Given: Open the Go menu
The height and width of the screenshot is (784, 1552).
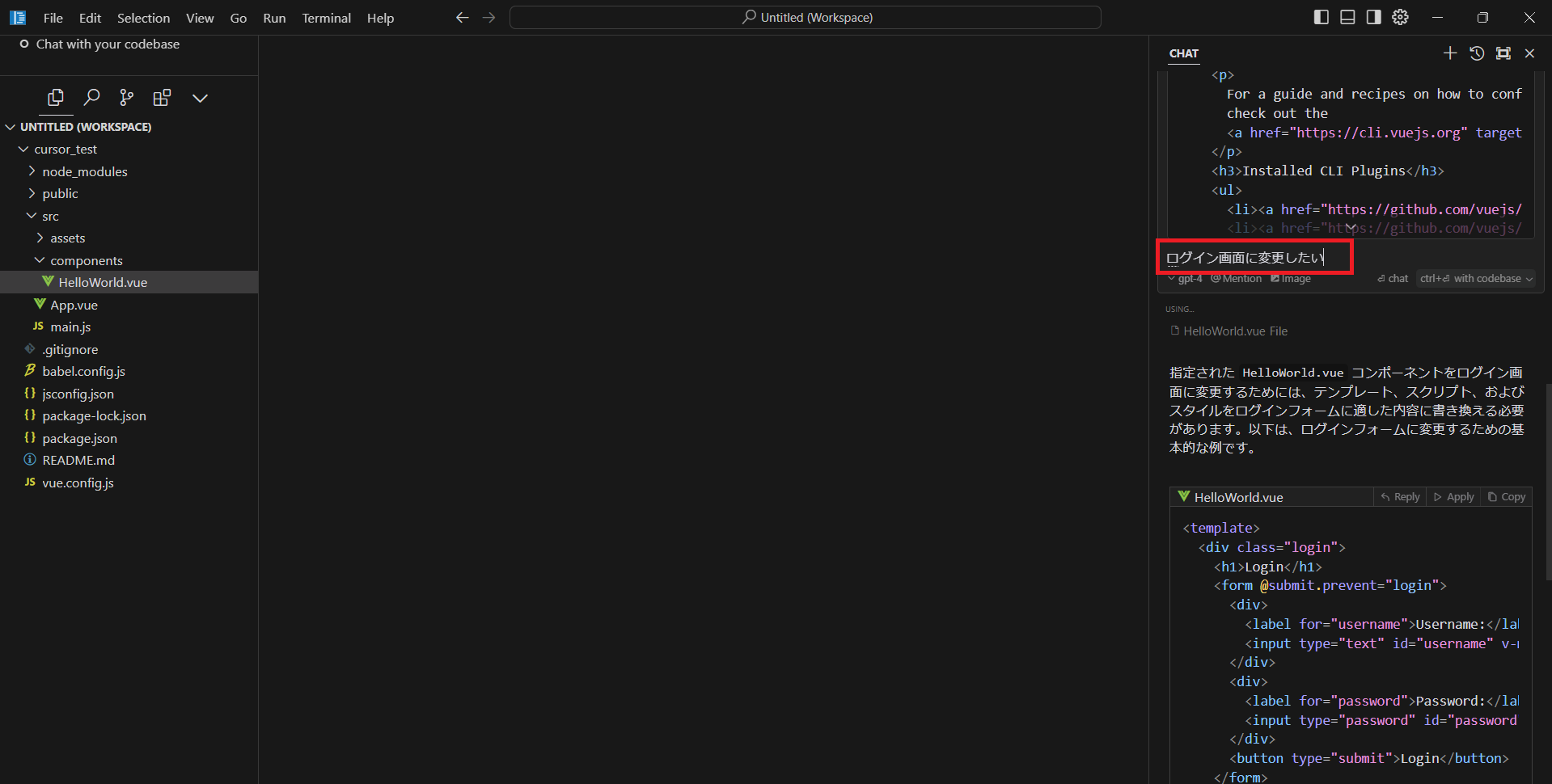Looking at the screenshot, I should [x=239, y=18].
